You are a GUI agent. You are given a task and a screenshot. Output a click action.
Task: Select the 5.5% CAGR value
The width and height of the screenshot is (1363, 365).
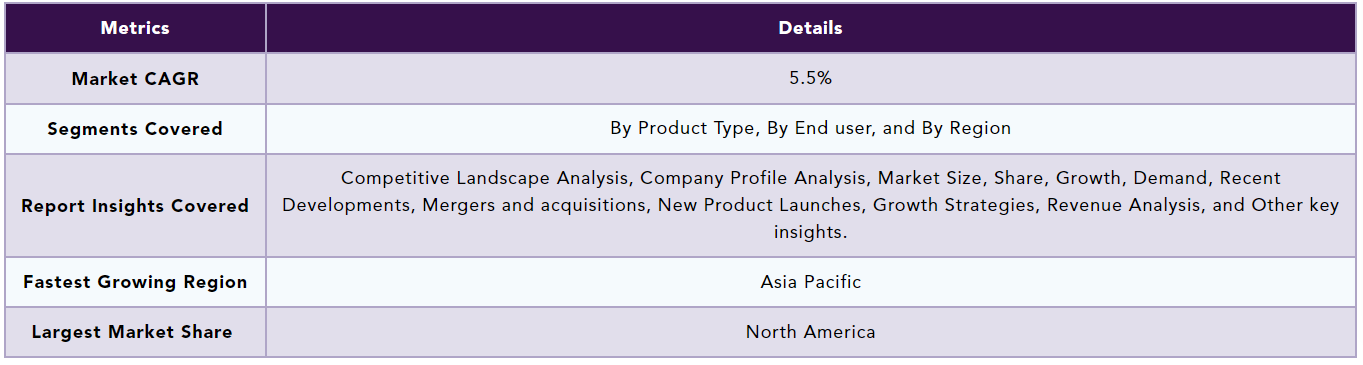point(810,78)
